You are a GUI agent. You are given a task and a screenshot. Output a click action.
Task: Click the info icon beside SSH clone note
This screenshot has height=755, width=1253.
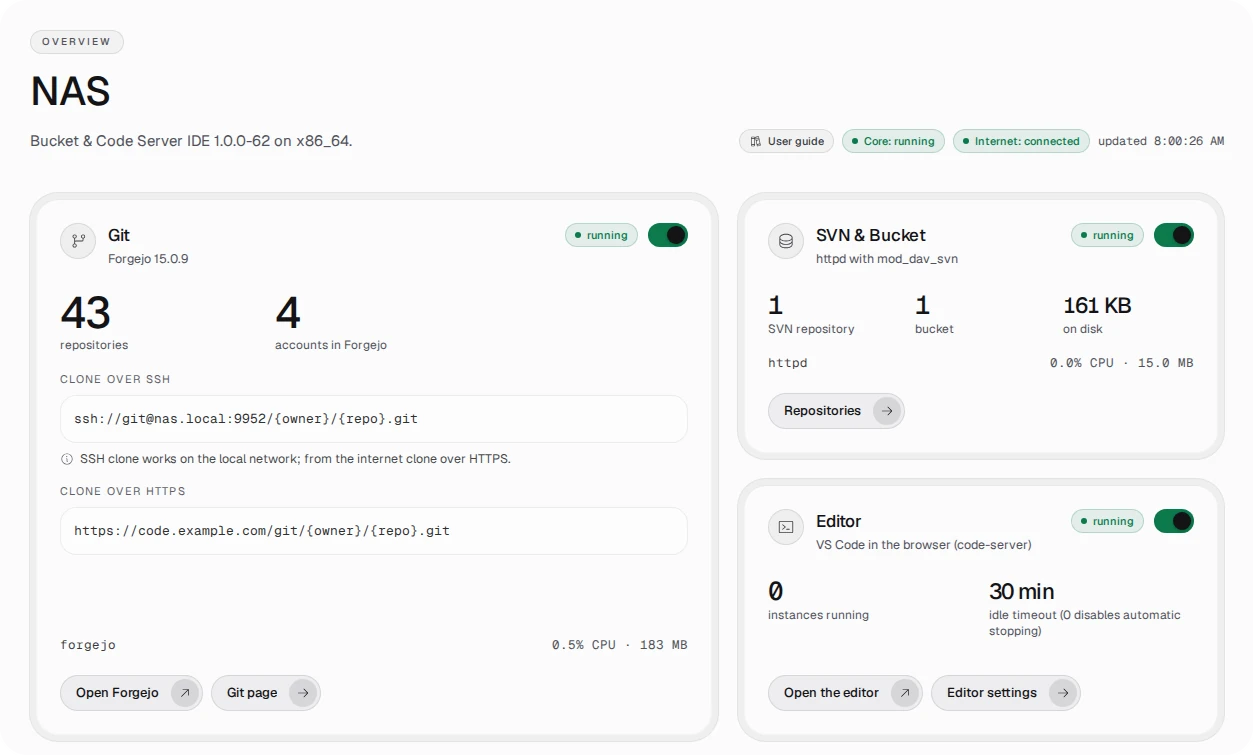(x=67, y=459)
